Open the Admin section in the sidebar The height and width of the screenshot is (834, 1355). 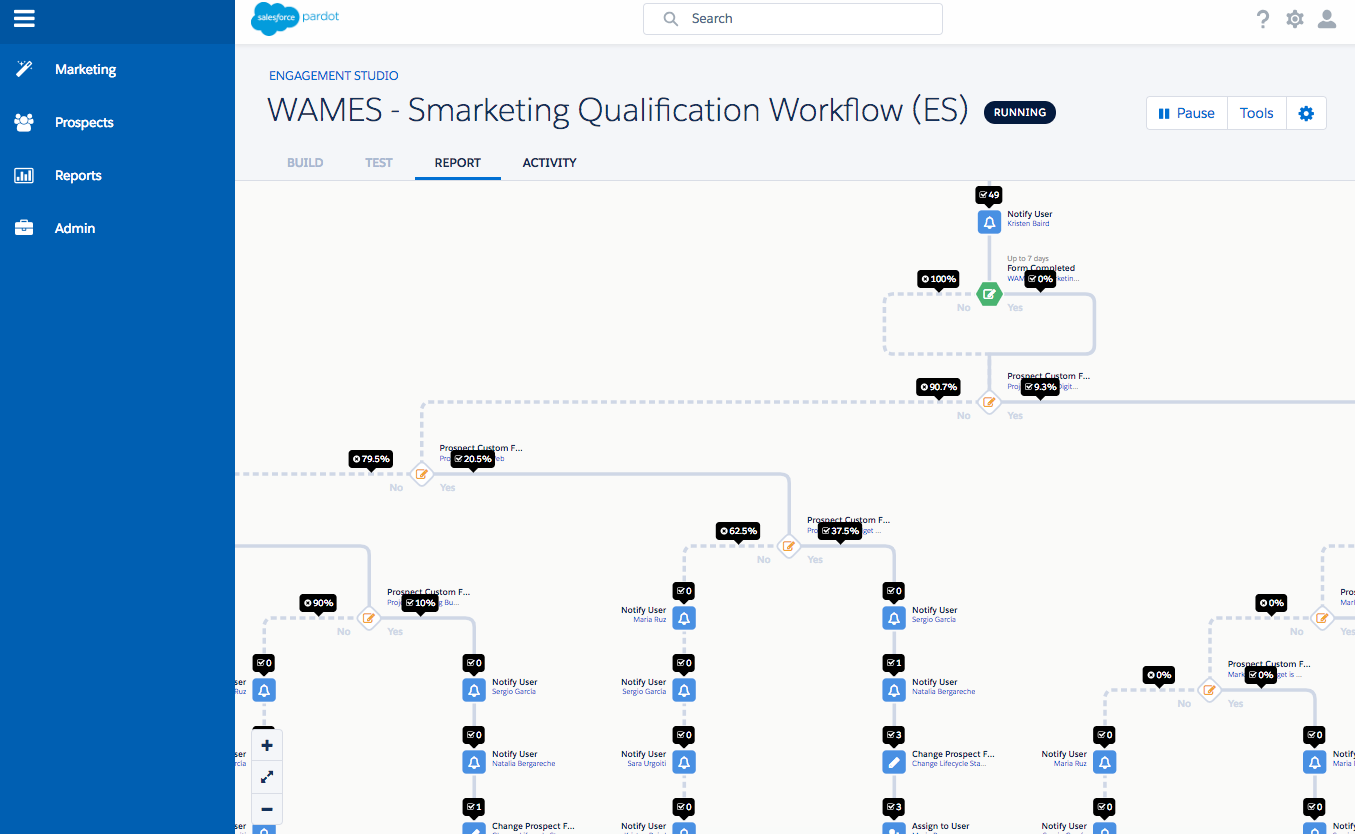point(74,228)
